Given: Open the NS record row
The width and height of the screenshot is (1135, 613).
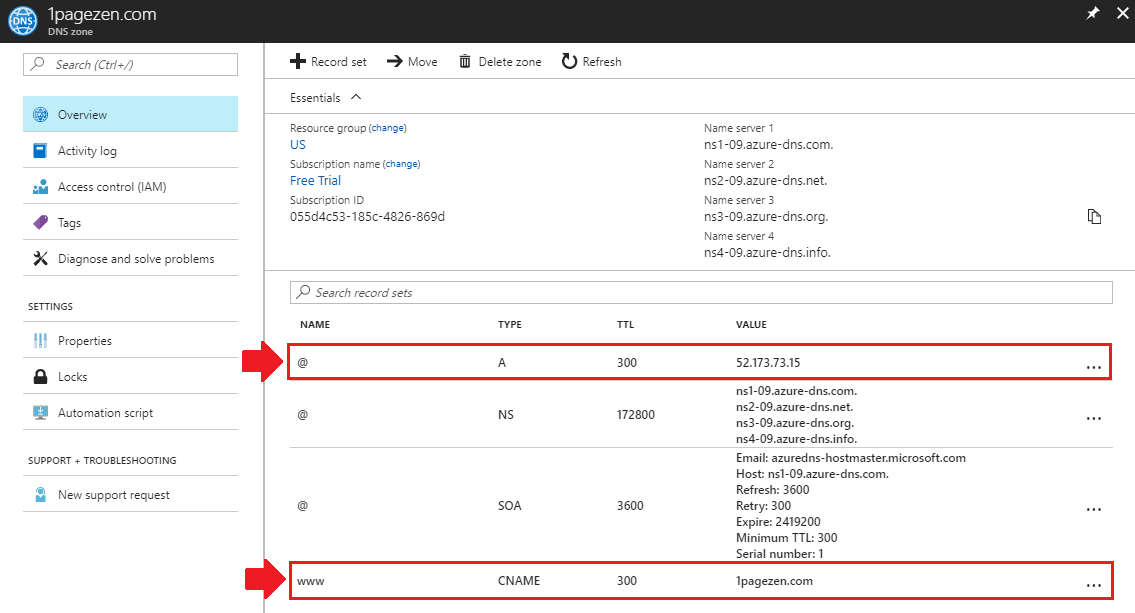Looking at the screenshot, I should click(x=701, y=415).
